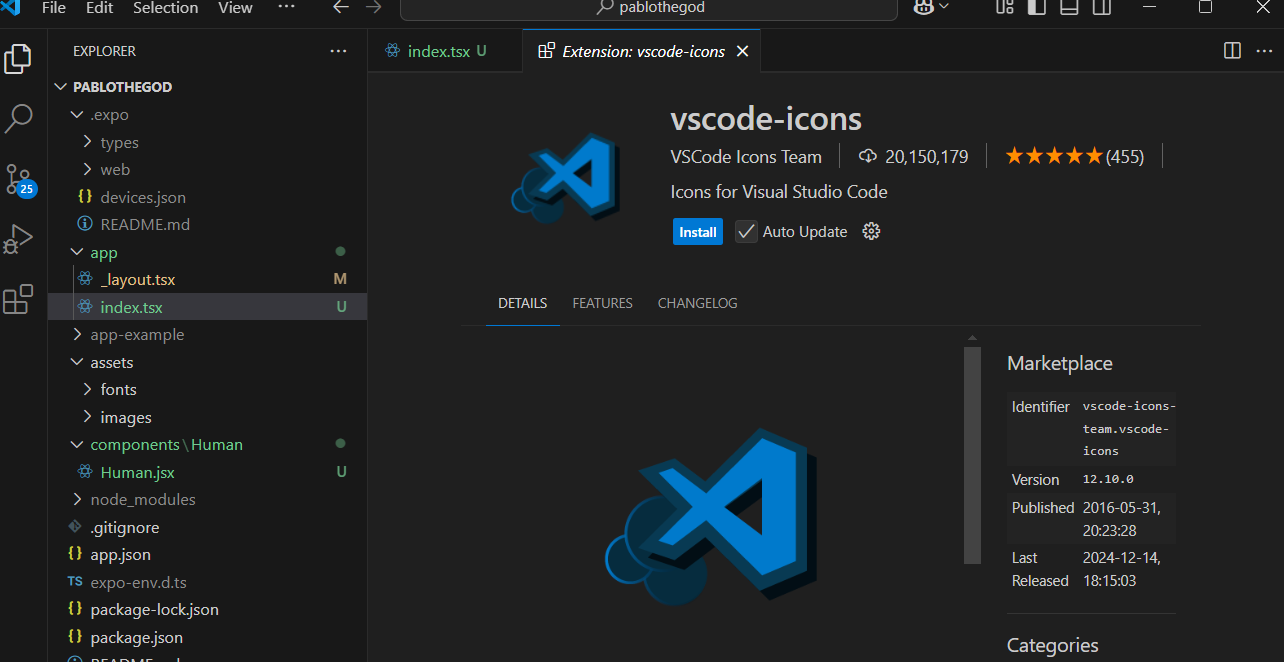Select the FEATURES tab
1284x662 pixels.
[602, 303]
